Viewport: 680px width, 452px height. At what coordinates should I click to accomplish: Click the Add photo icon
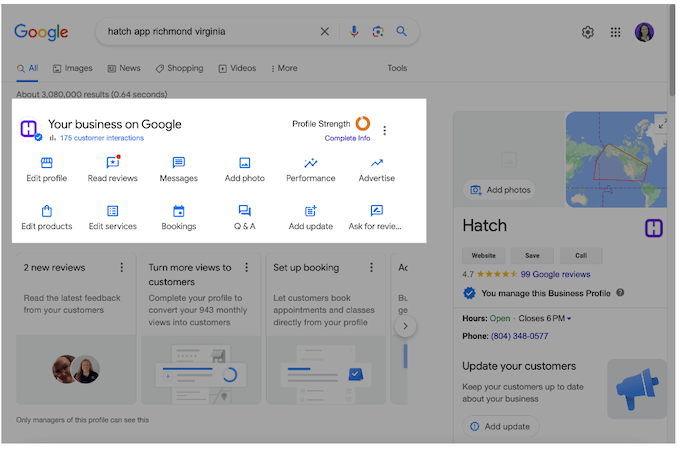pos(244,163)
